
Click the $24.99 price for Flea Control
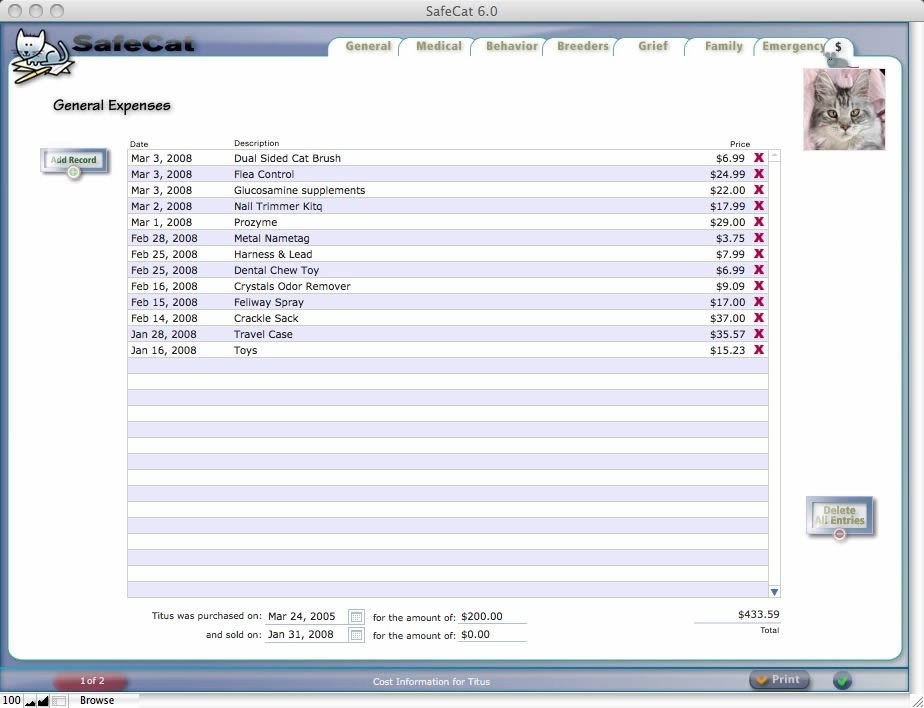(x=727, y=174)
